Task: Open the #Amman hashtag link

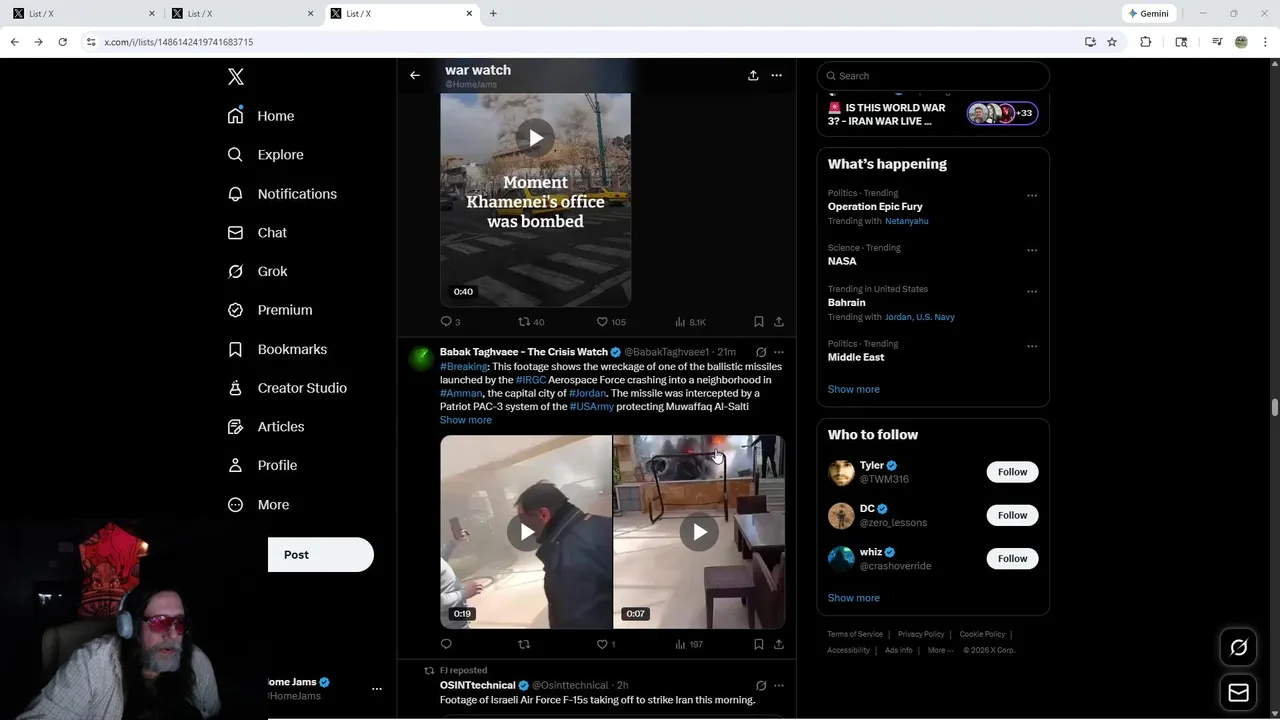Action: (x=461, y=393)
